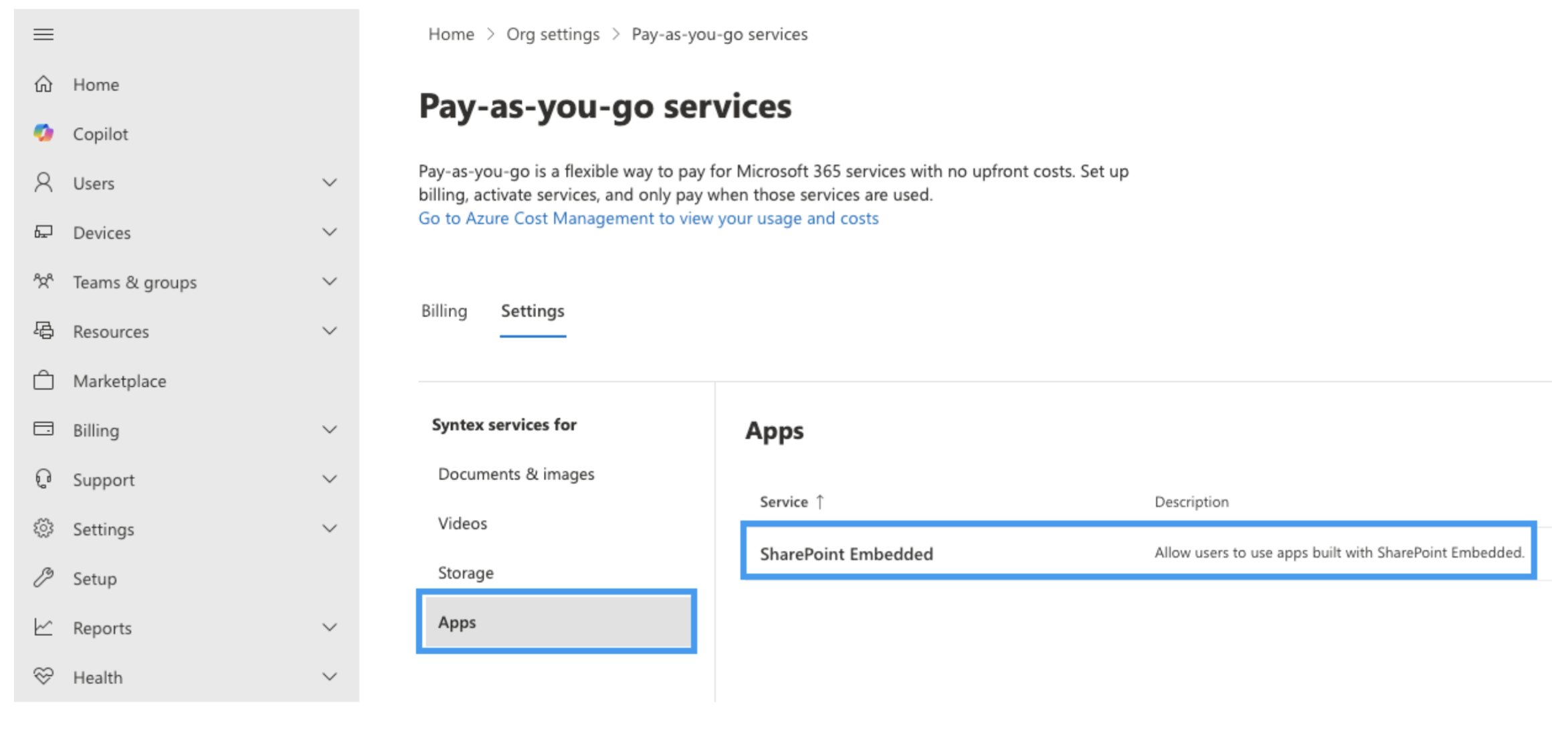The width and height of the screenshot is (1568, 747).
Task: Click the Syntex services for heading
Action: (x=504, y=424)
